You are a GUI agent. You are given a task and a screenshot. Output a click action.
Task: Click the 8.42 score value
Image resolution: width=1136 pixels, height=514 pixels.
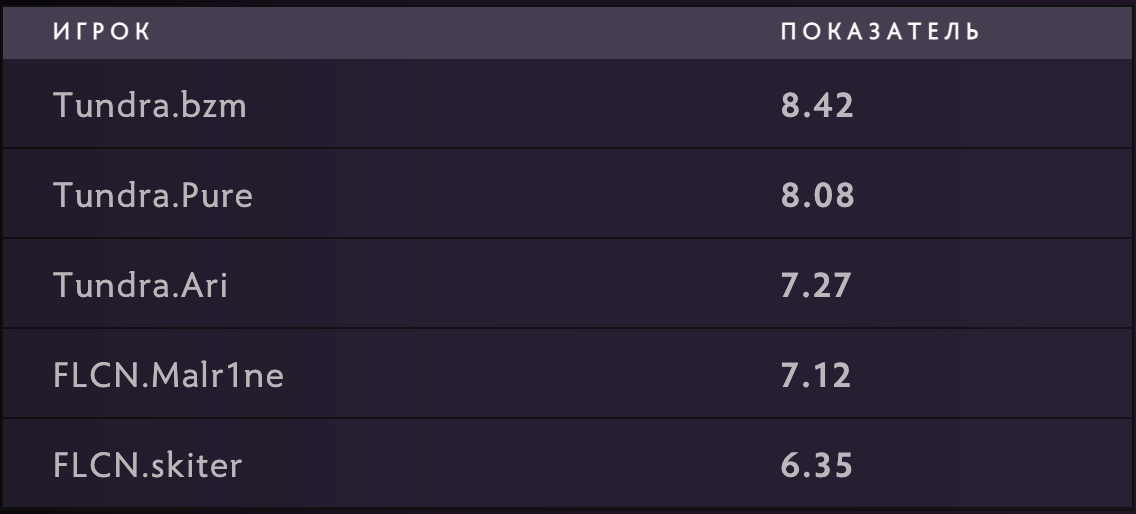(x=817, y=105)
